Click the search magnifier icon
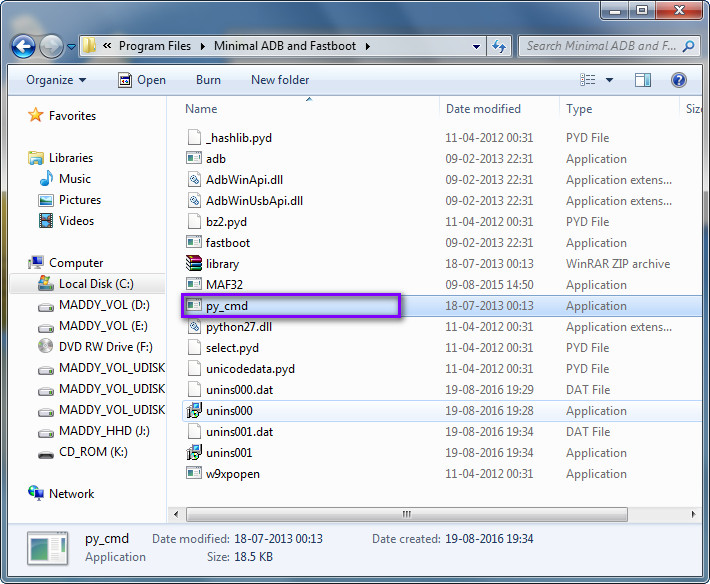 coord(688,46)
